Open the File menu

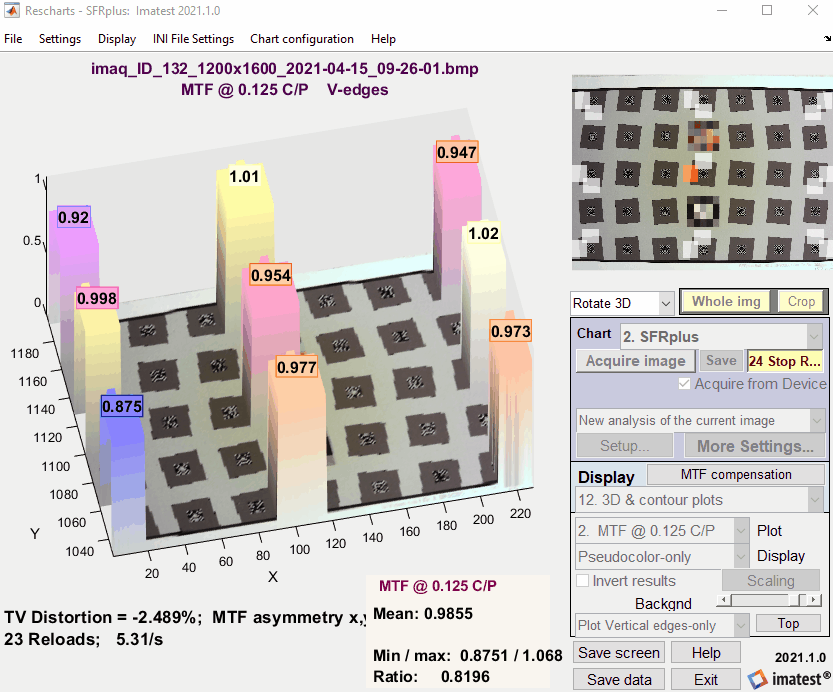[x=13, y=39]
